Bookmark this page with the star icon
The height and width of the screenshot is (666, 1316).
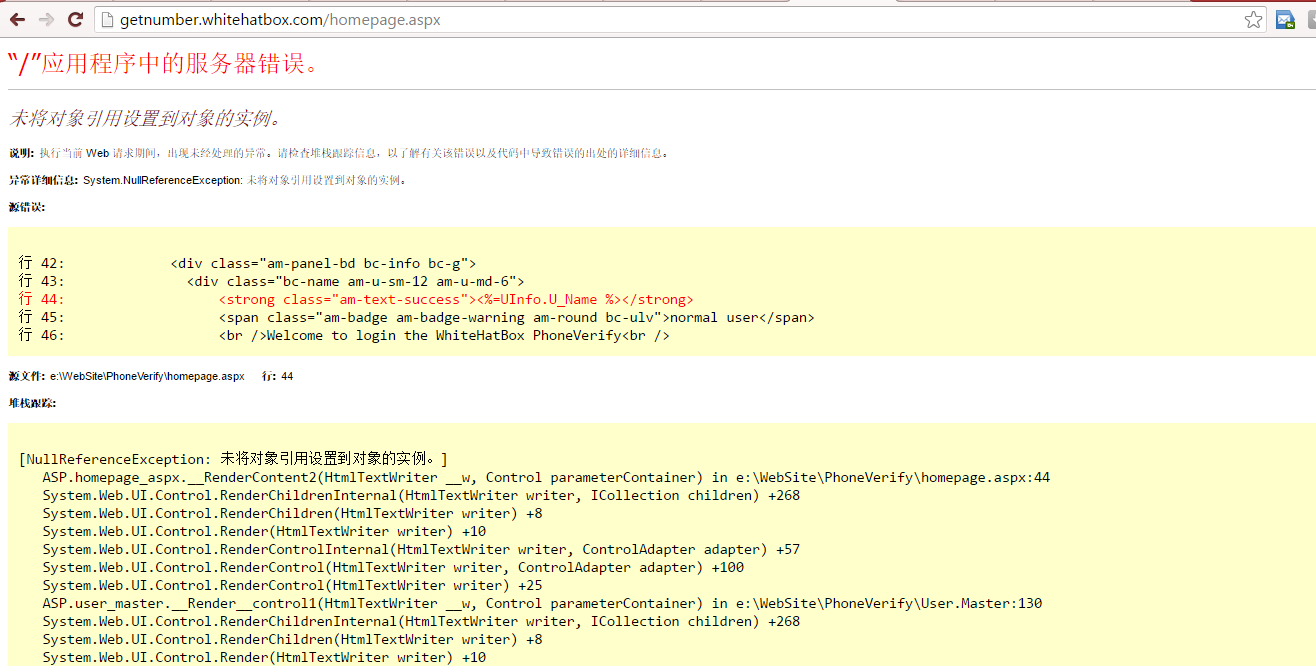point(1253,20)
